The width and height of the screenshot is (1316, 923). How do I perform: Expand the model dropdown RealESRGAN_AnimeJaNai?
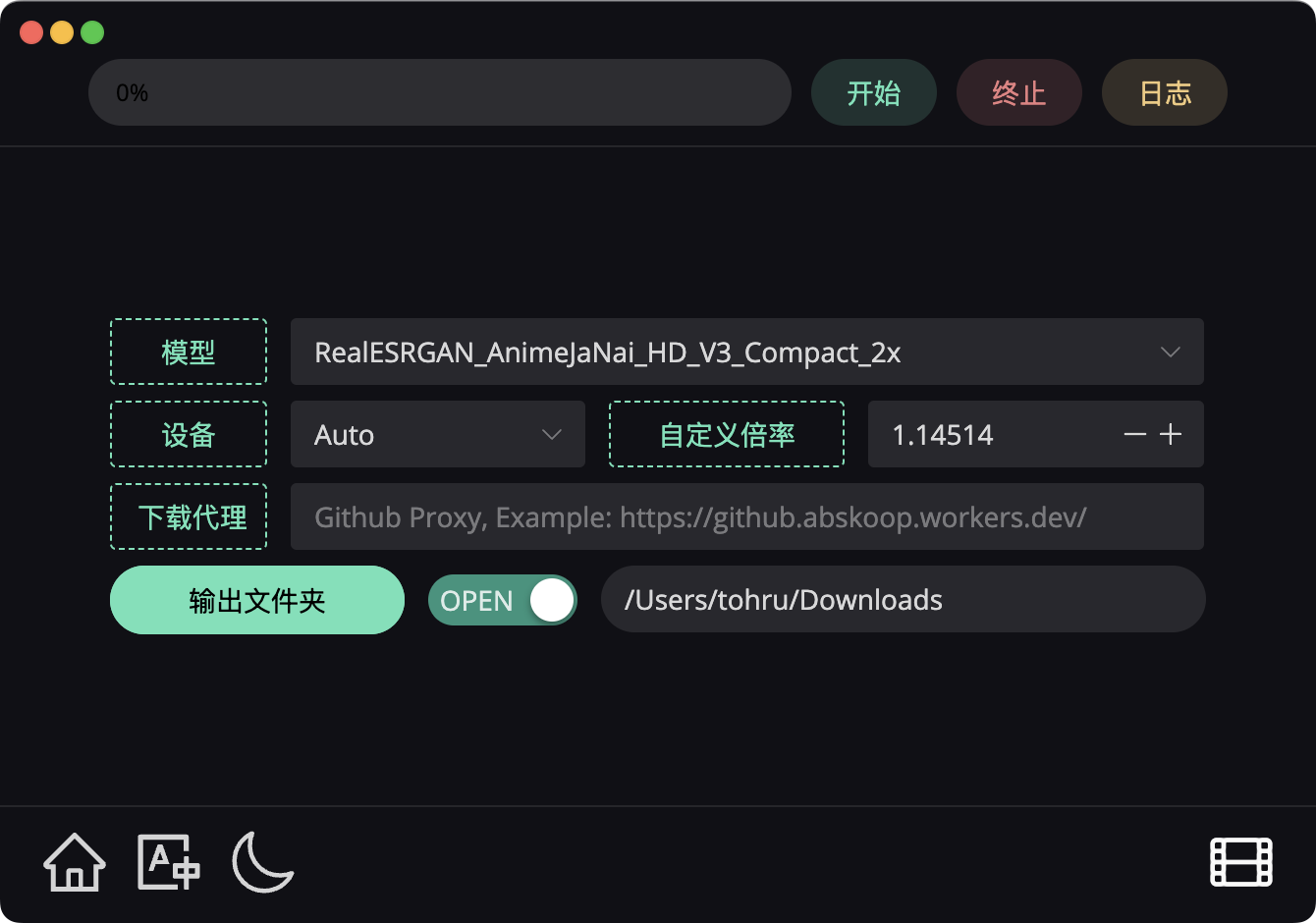click(x=747, y=352)
